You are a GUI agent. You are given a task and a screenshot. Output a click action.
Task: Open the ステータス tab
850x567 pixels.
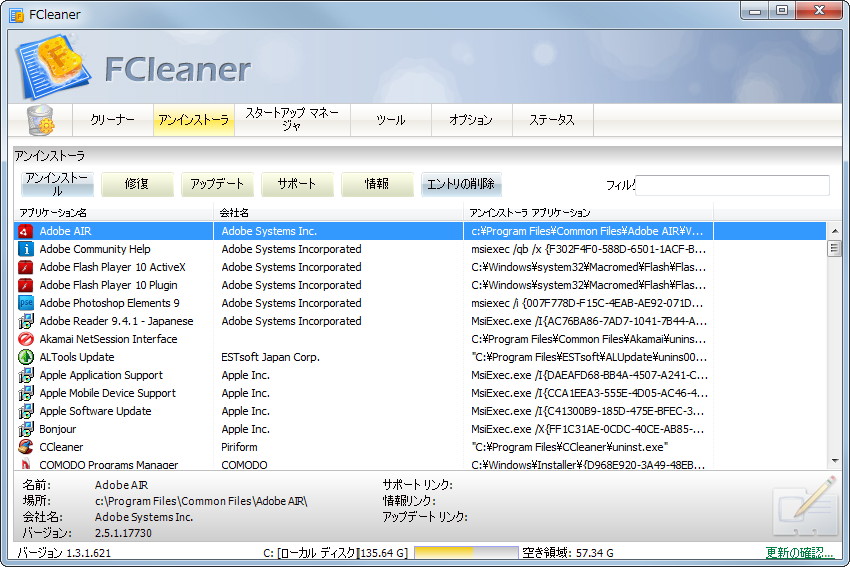point(552,120)
